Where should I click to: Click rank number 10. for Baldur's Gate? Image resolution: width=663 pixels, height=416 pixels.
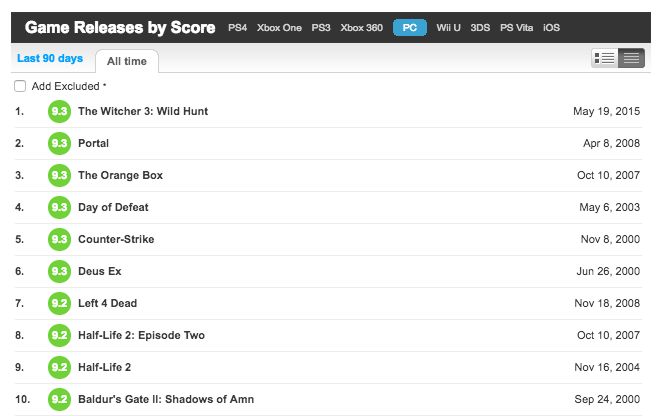coord(22,399)
